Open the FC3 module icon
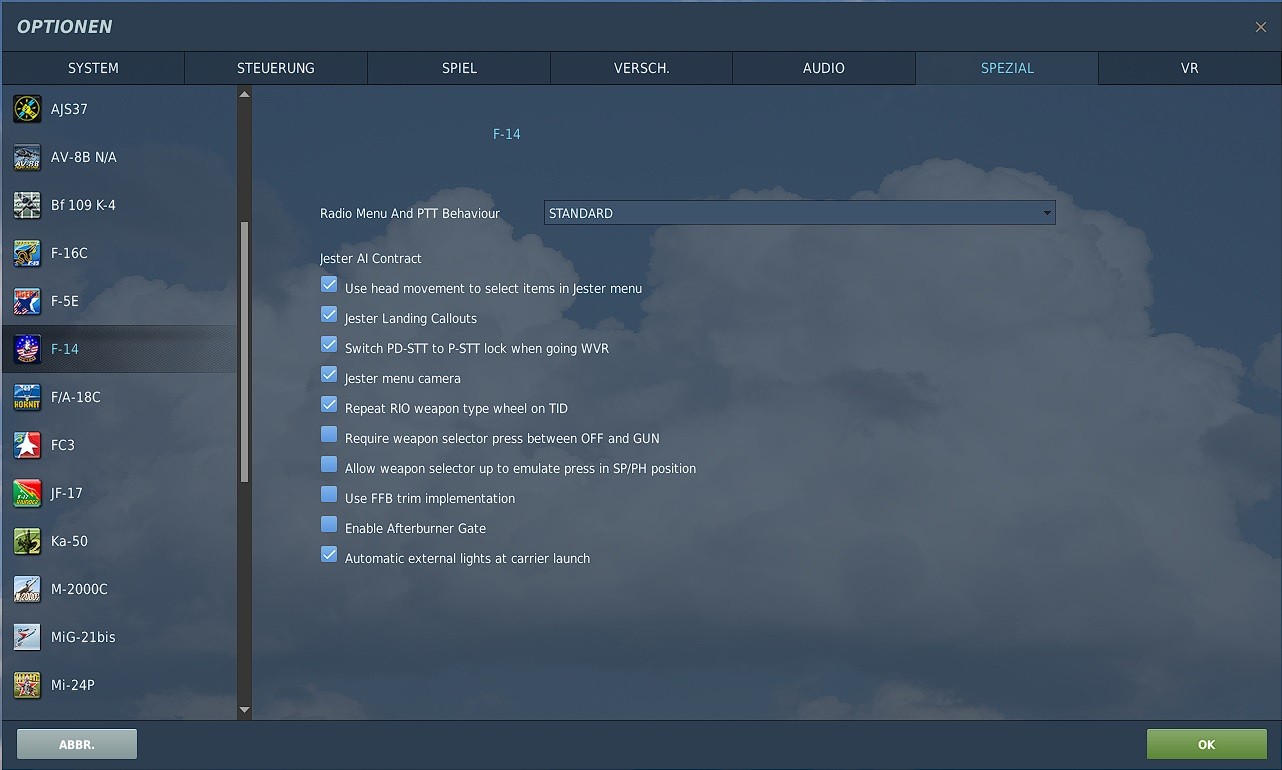Screen dimensions: 1282x770 point(27,445)
